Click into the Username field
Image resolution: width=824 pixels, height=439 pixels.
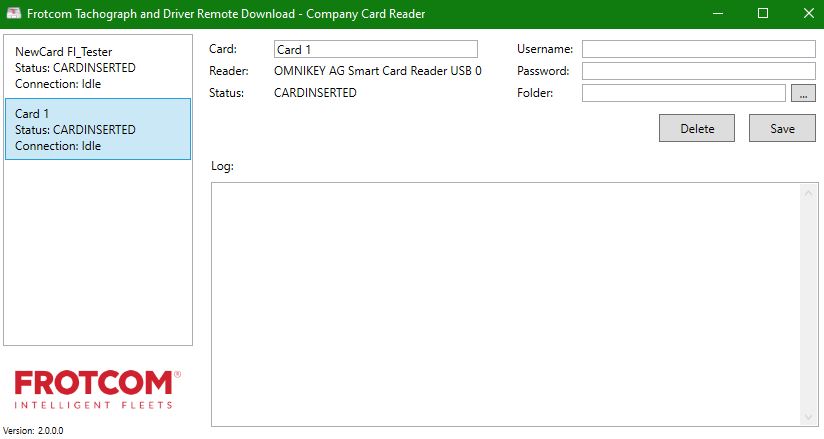[x=698, y=49]
